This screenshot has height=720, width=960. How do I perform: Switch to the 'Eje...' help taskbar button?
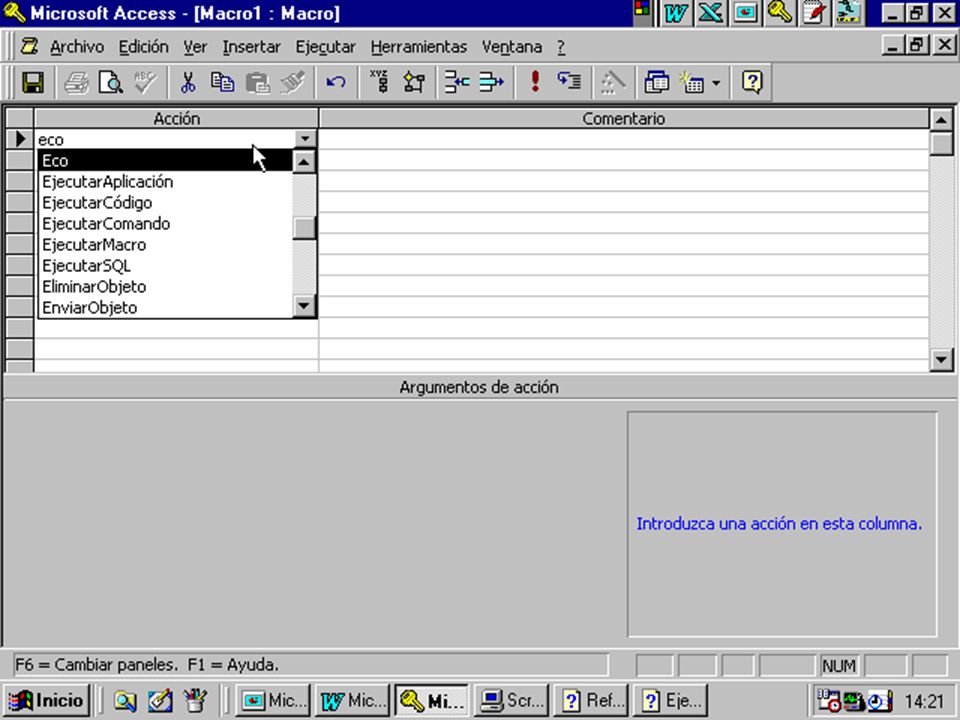[x=670, y=700]
